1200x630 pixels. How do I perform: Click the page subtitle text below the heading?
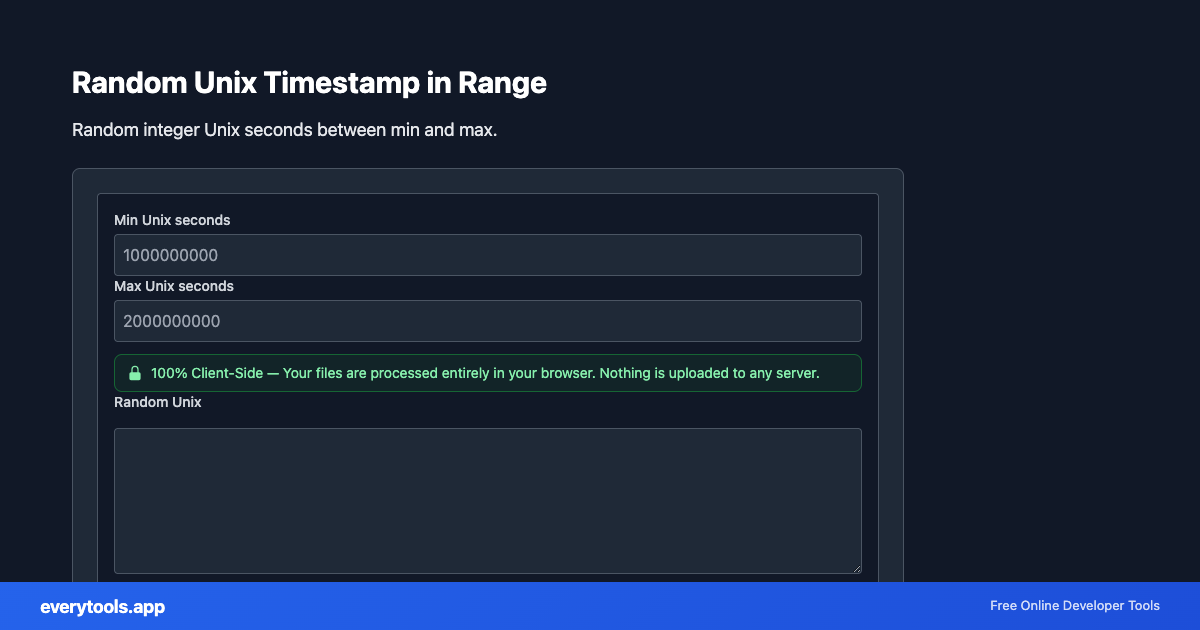(x=284, y=130)
